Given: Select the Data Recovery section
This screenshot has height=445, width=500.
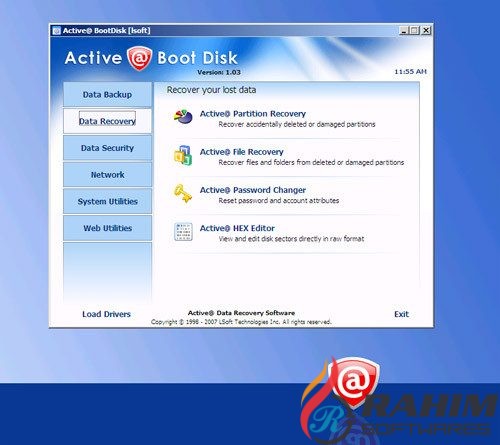Looking at the screenshot, I should point(107,121).
